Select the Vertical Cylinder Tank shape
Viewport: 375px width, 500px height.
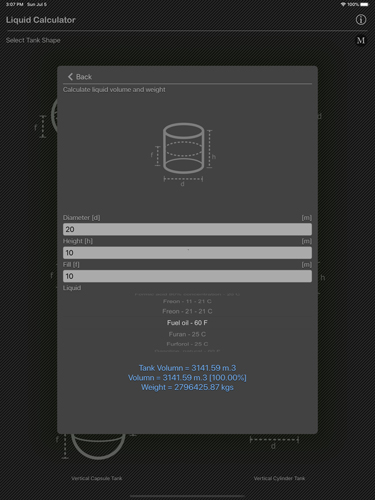coord(279,478)
